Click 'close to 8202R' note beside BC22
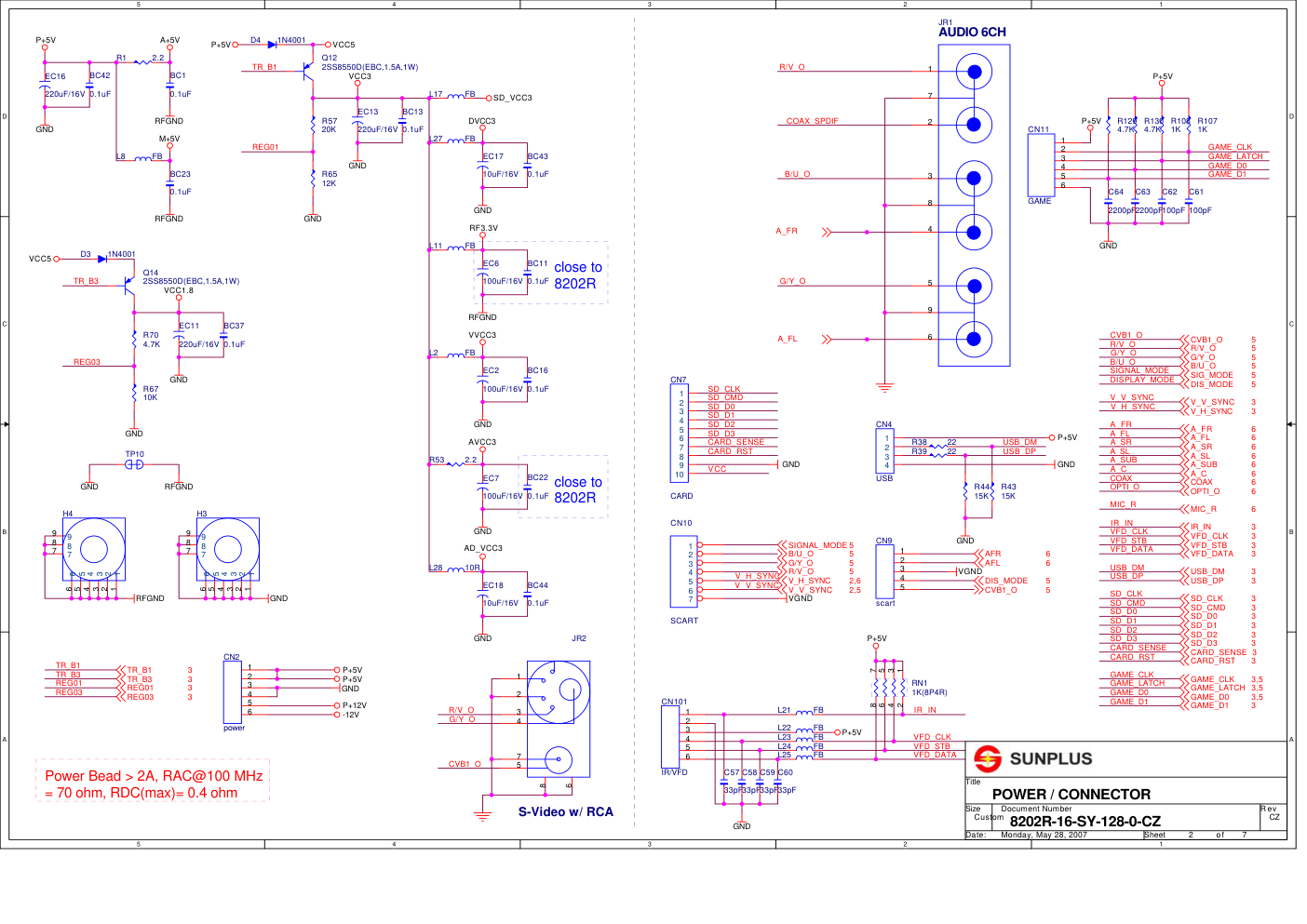The width and height of the screenshot is (1307, 924). coord(578,489)
